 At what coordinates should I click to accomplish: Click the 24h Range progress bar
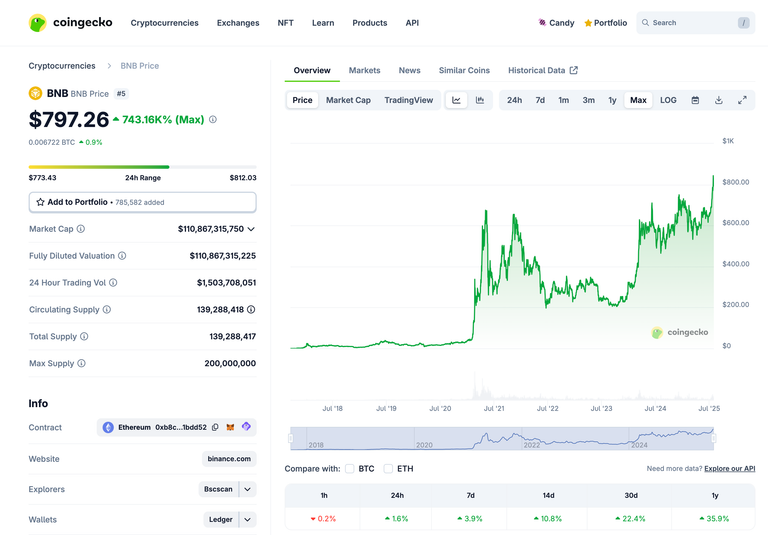point(143,167)
